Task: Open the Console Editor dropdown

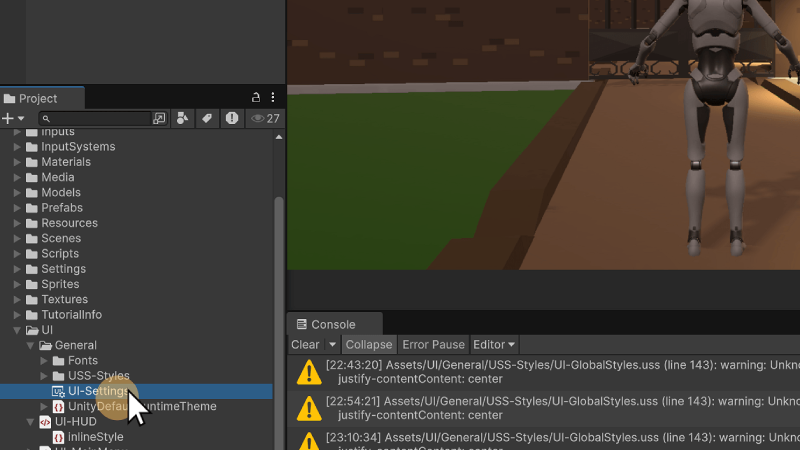Action: 493,344
